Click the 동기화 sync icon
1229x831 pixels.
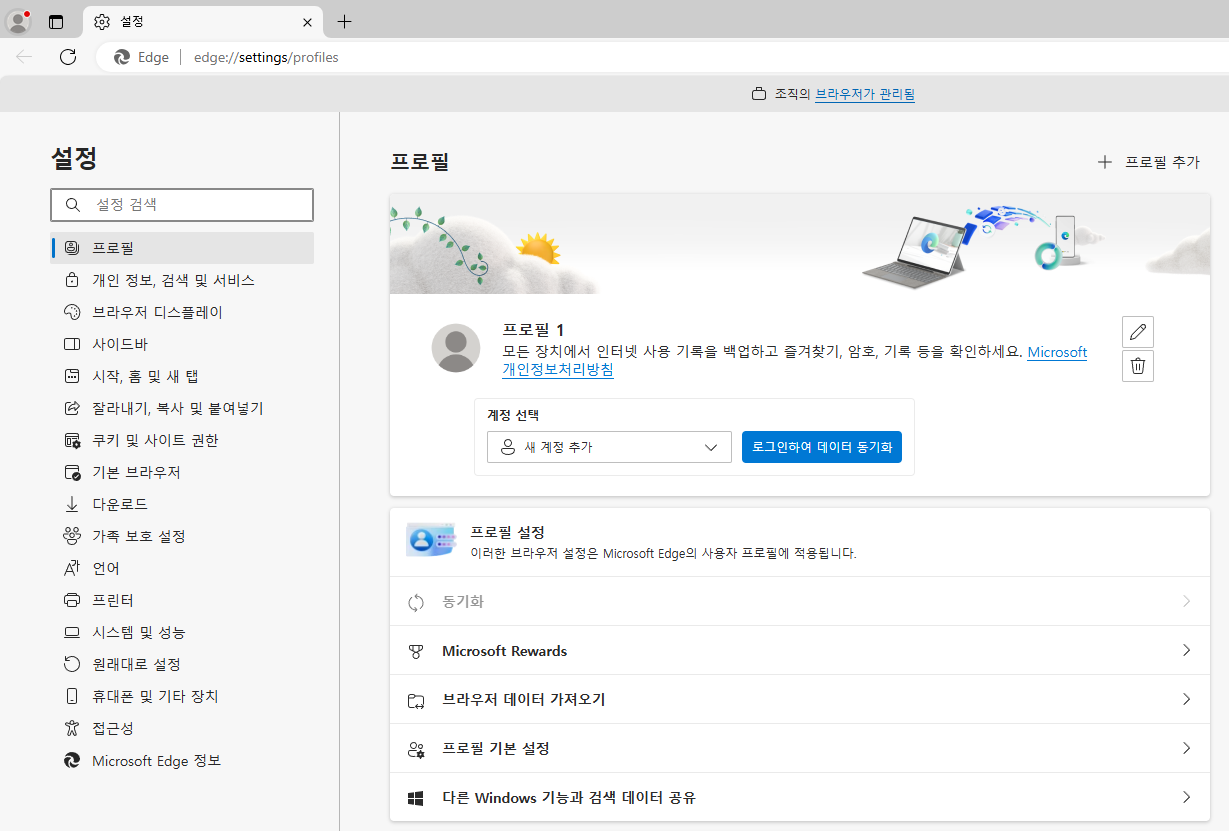pos(417,602)
